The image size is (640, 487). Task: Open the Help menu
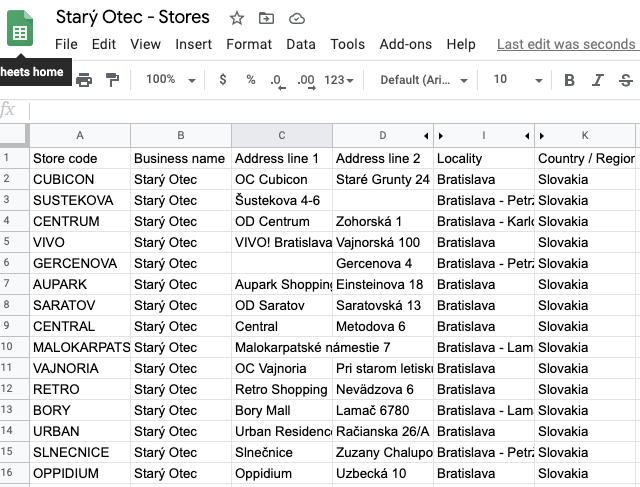point(461,44)
